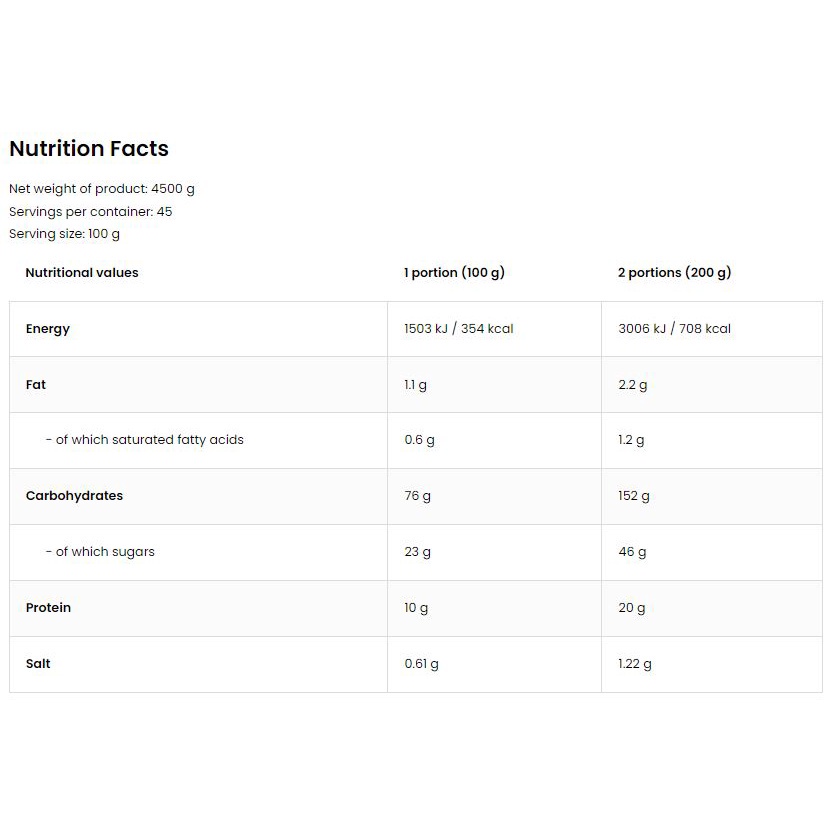Click the 3006 kJ / 708 kcal value
The height and width of the screenshot is (834, 834).
[674, 329]
